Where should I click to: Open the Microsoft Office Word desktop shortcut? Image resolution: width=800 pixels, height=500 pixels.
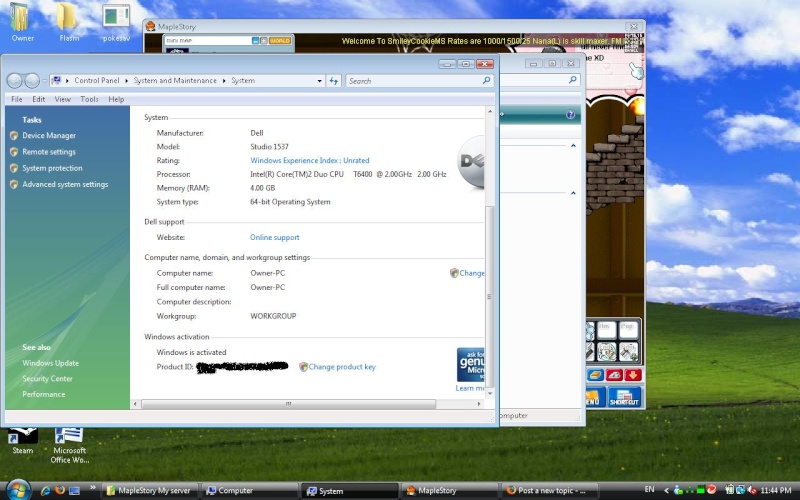point(69,446)
